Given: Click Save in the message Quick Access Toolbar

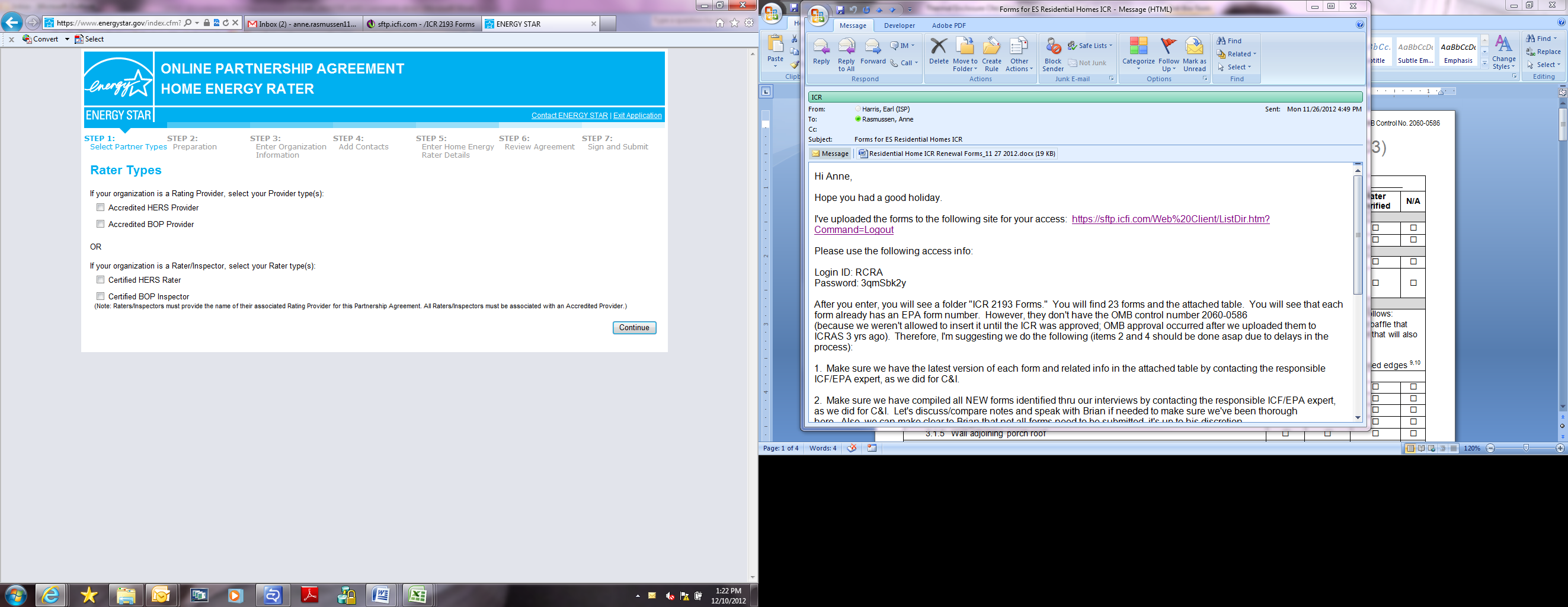Looking at the screenshot, I should click(x=841, y=9).
